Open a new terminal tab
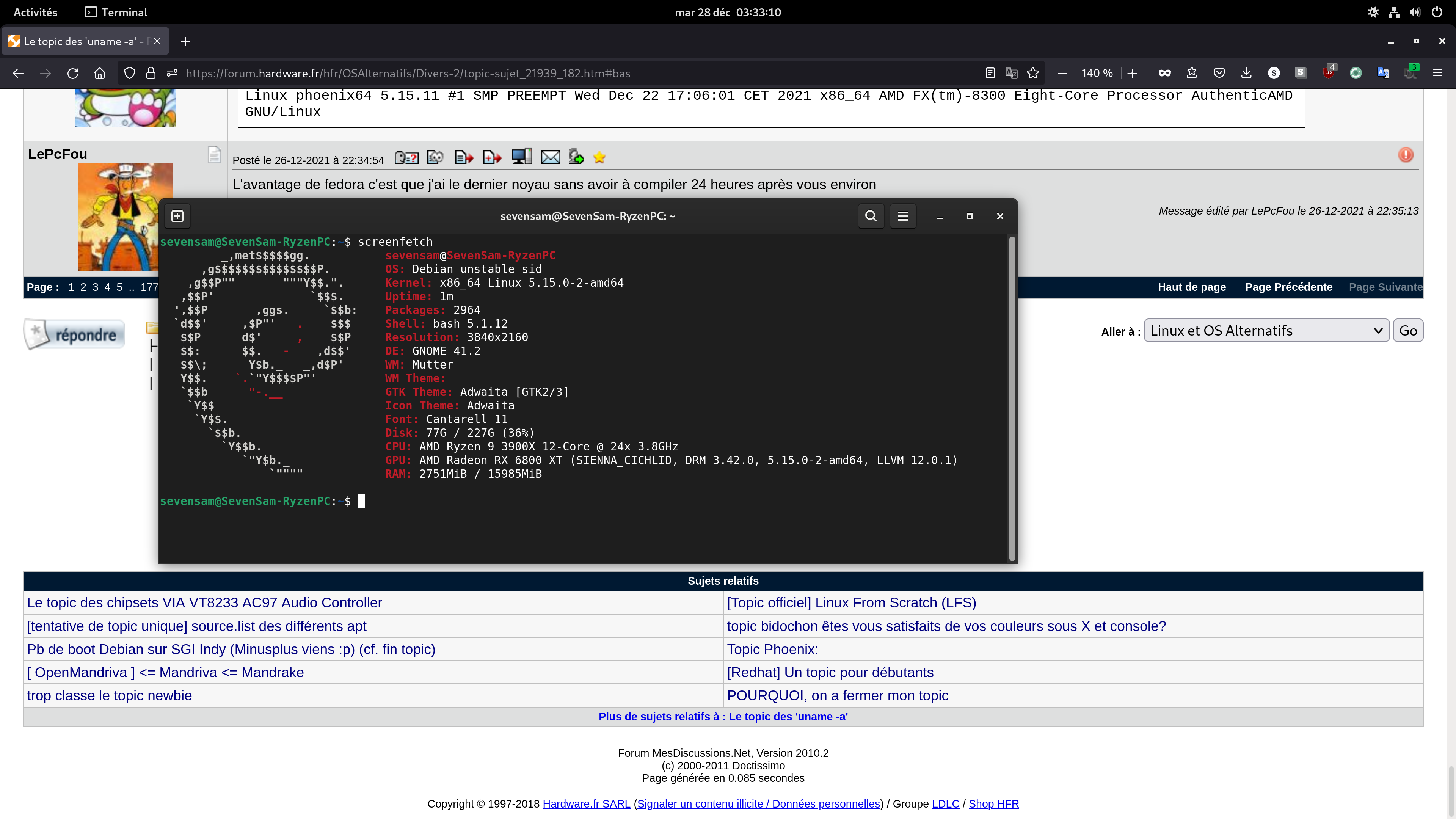Image resolution: width=1456 pixels, height=819 pixels. pos(177,216)
